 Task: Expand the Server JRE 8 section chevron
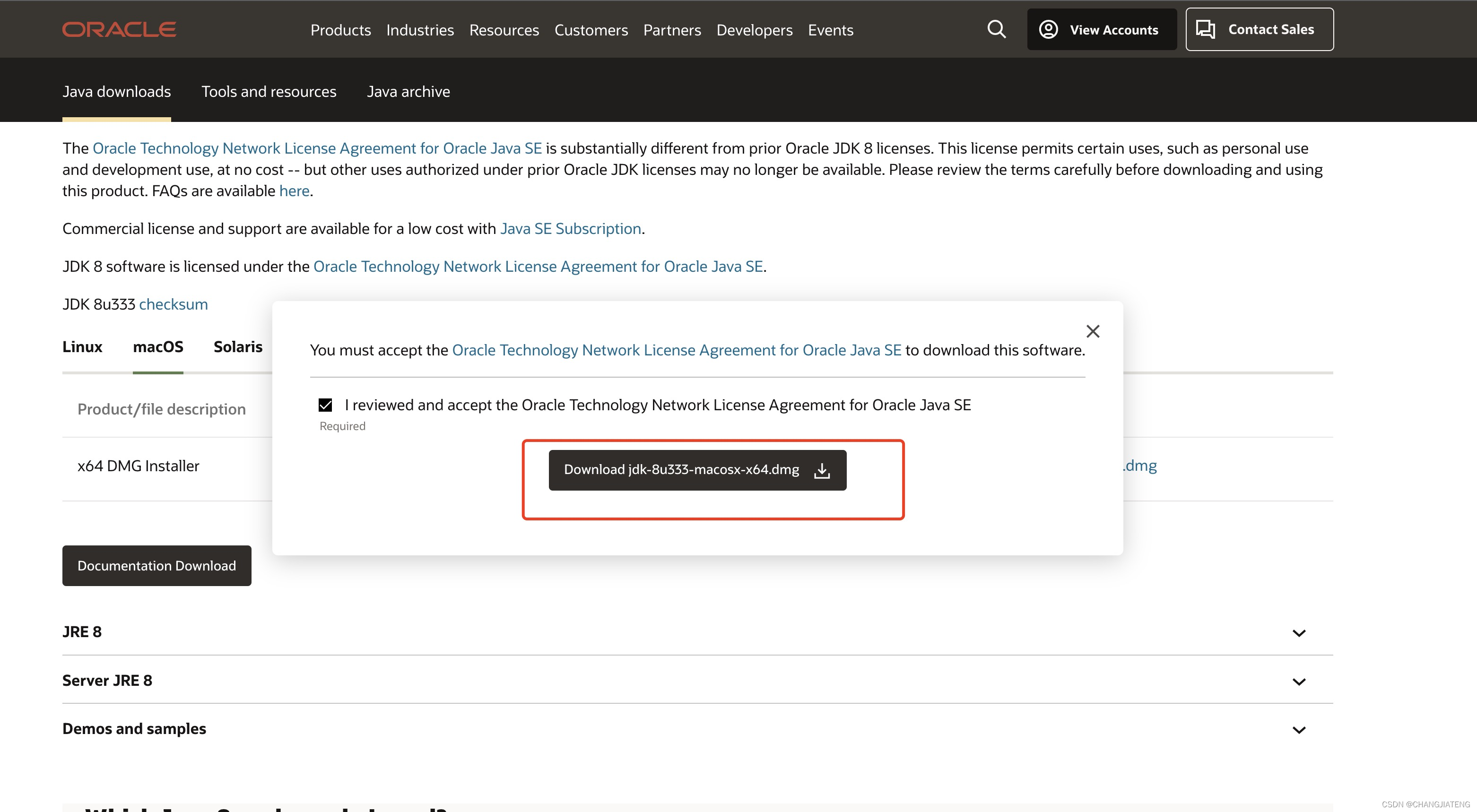pyautogui.click(x=1299, y=682)
